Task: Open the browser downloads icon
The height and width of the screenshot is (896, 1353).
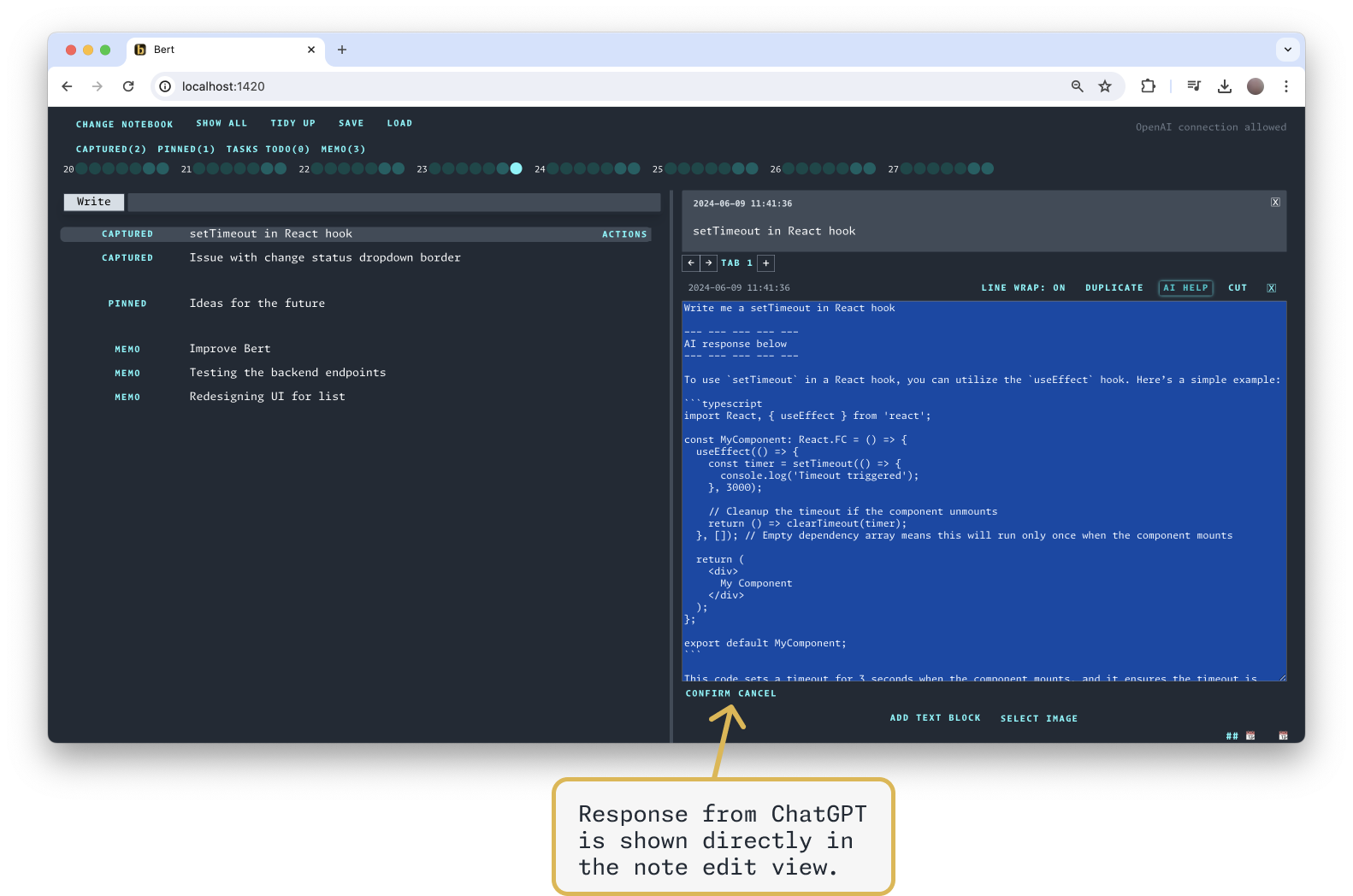Action: 1225,85
